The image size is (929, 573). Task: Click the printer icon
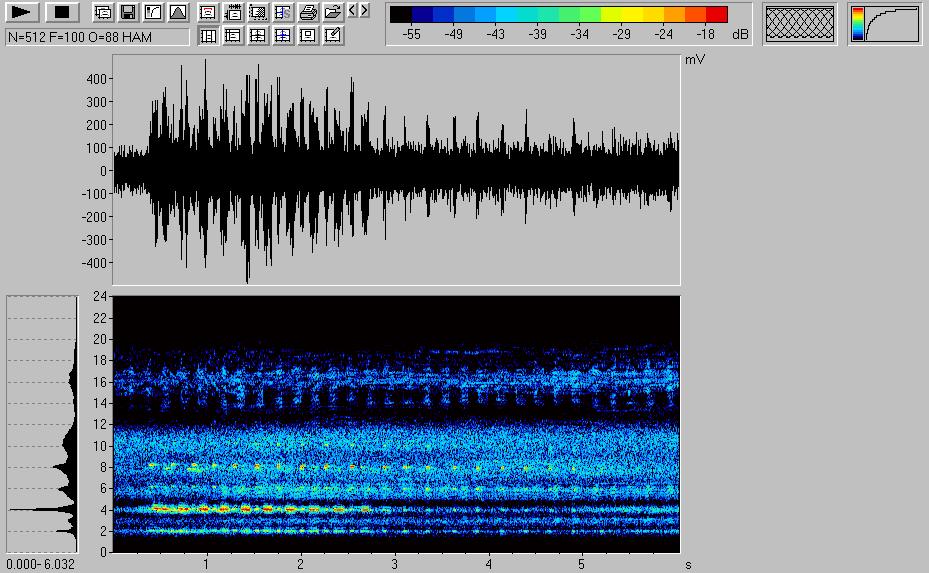[309, 13]
